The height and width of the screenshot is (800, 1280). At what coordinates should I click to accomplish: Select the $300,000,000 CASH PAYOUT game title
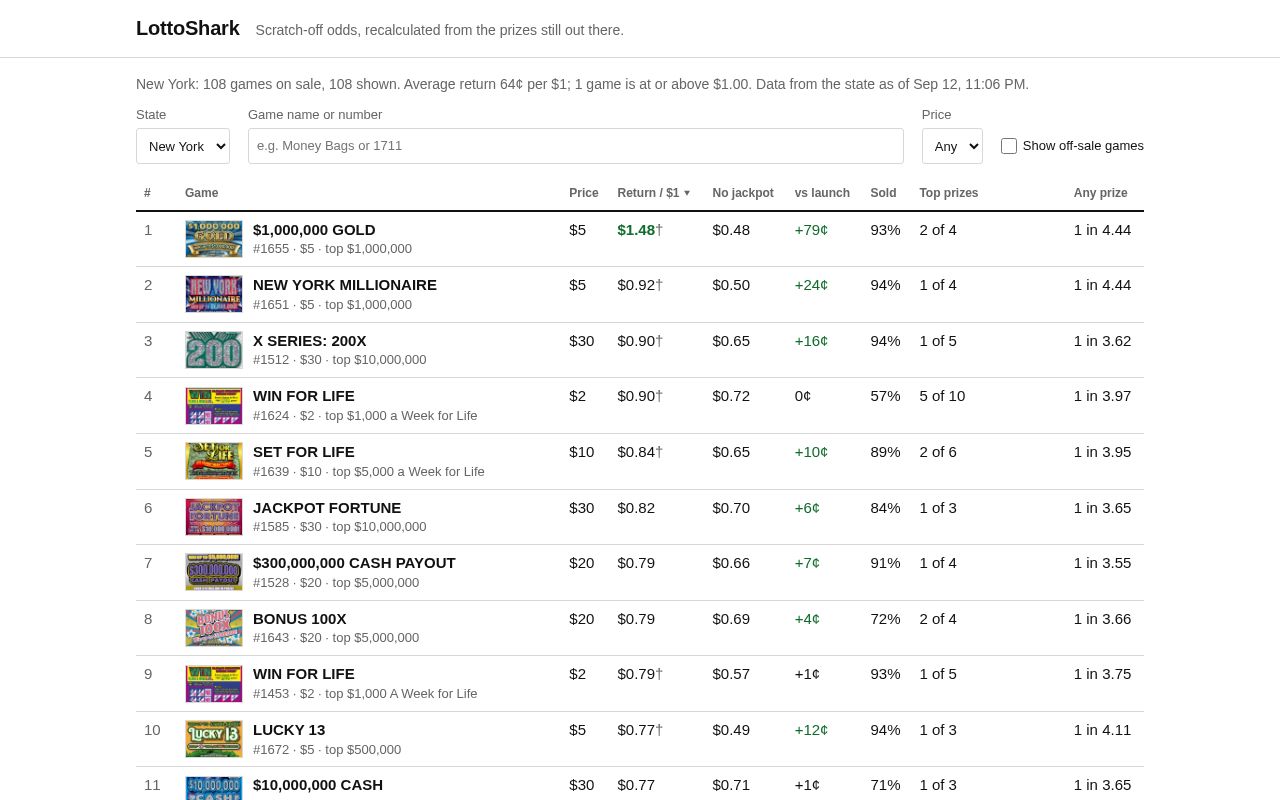(x=354, y=563)
